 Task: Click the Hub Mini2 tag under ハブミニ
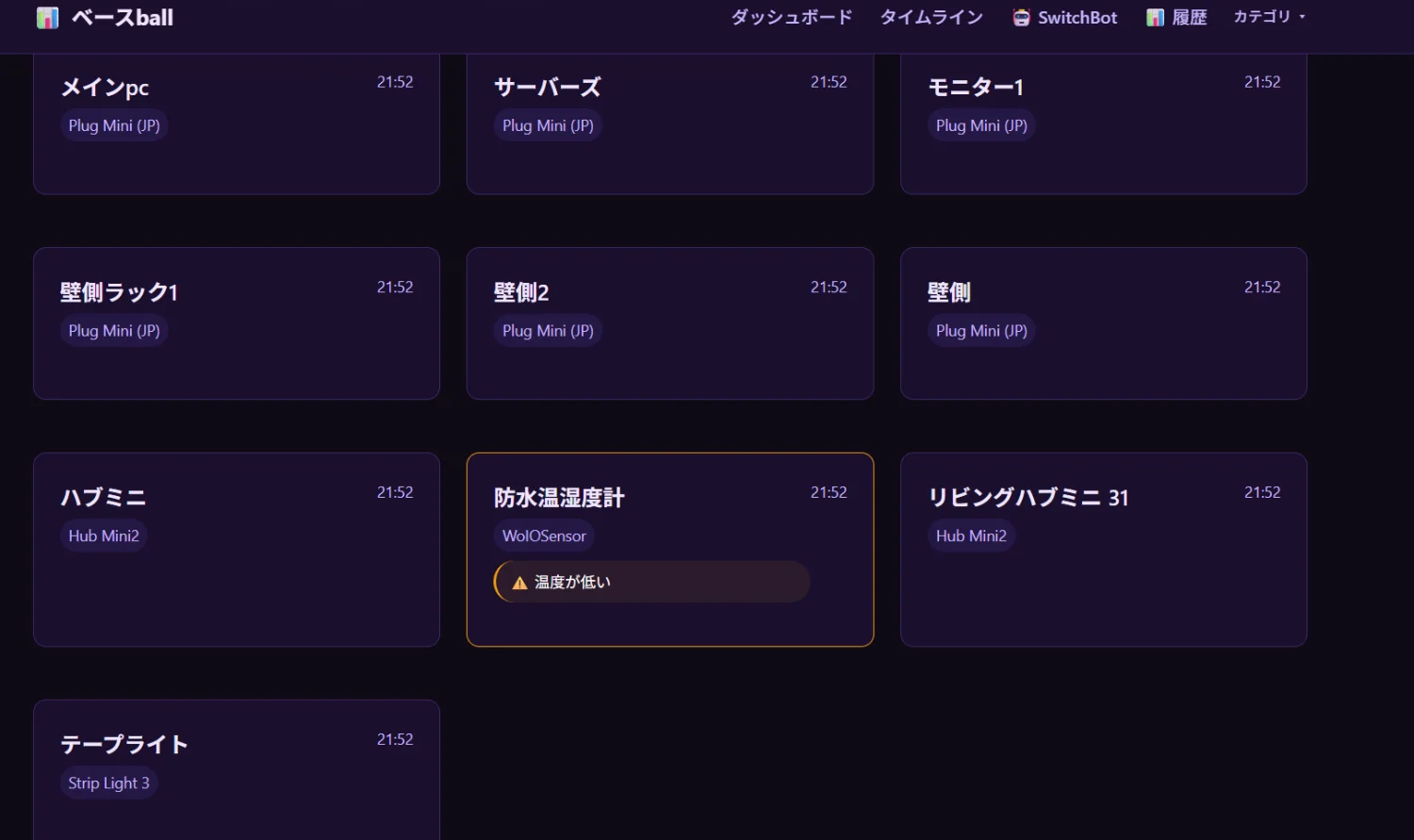pyautogui.click(x=104, y=535)
